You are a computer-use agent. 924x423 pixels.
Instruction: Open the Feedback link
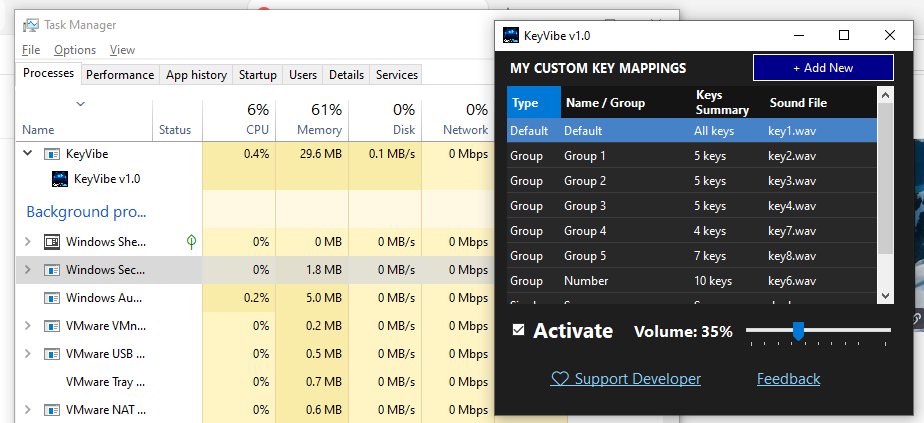click(788, 379)
